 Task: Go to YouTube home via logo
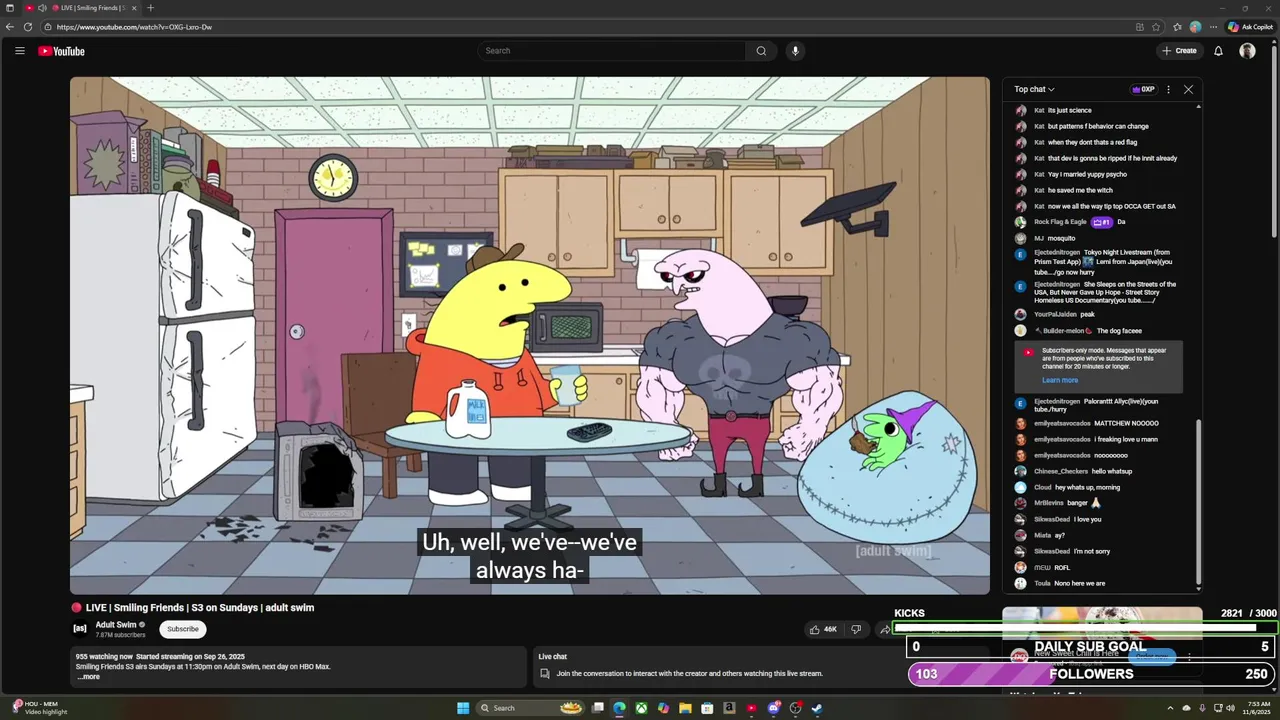(61, 51)
